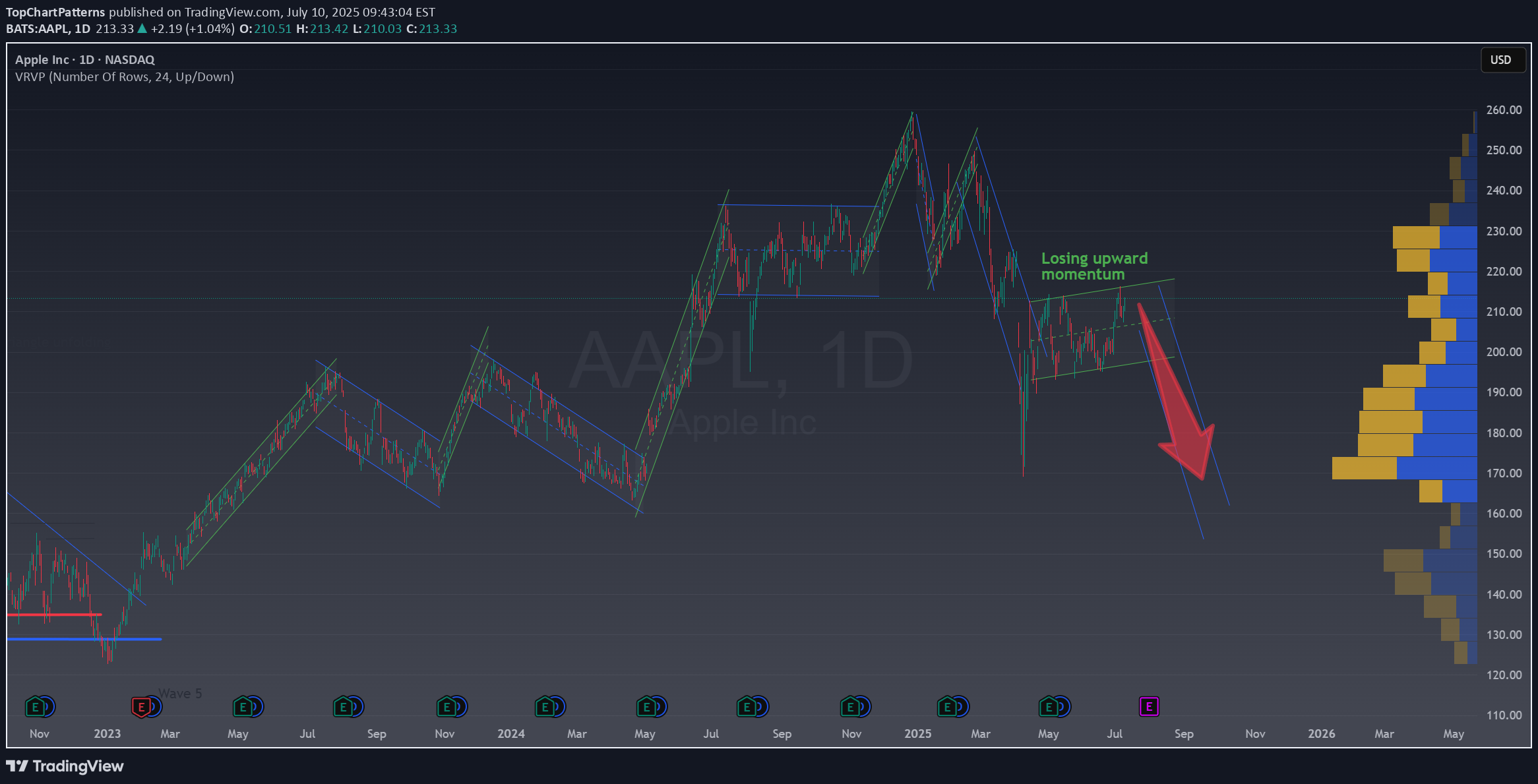
Task: Select the blue horizontal line near 129
Action: (x=84, y=639)
